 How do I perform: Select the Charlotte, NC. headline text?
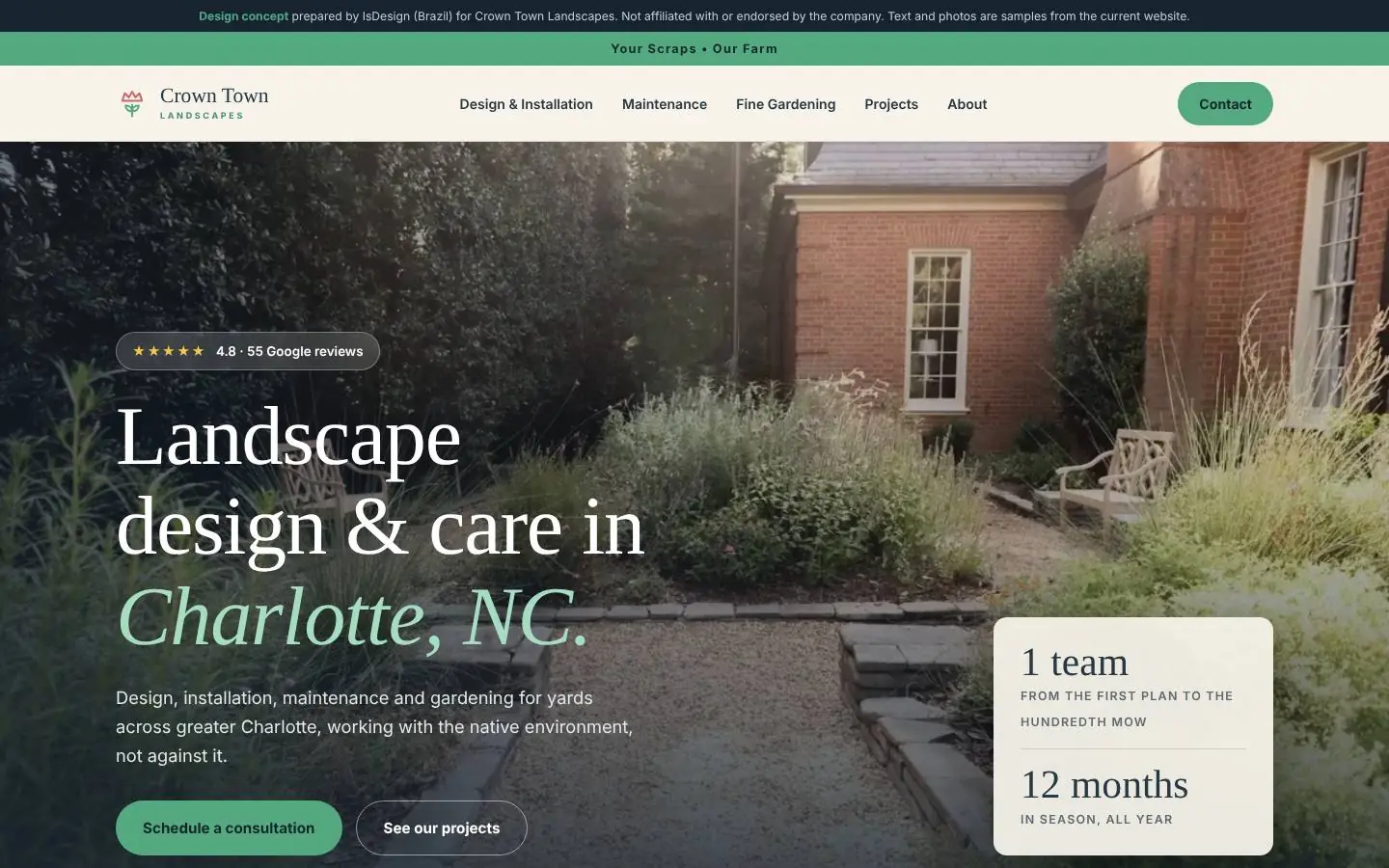click(353, 617)
